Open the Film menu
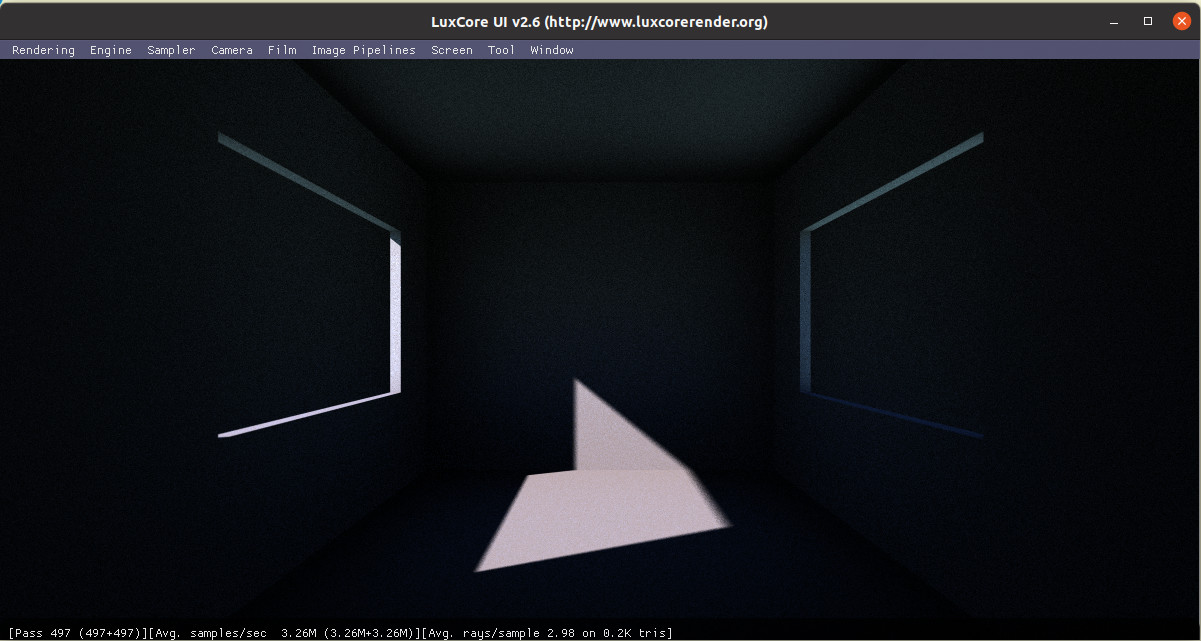The height and width of the screenshot is (641, 1201). pos(281,50)
